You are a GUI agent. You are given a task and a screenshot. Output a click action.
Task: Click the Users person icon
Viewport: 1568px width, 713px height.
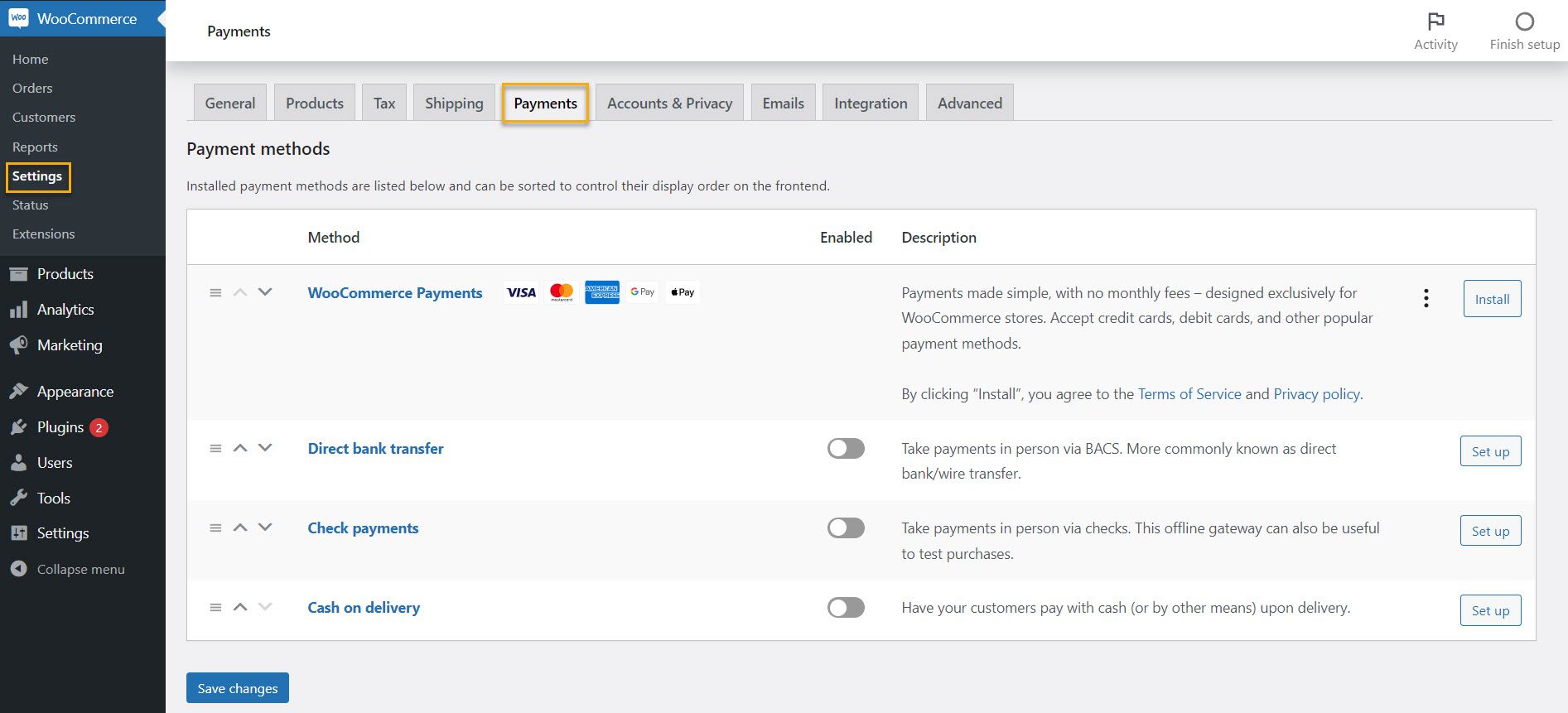pyautogui.click(x=18, y=463)
